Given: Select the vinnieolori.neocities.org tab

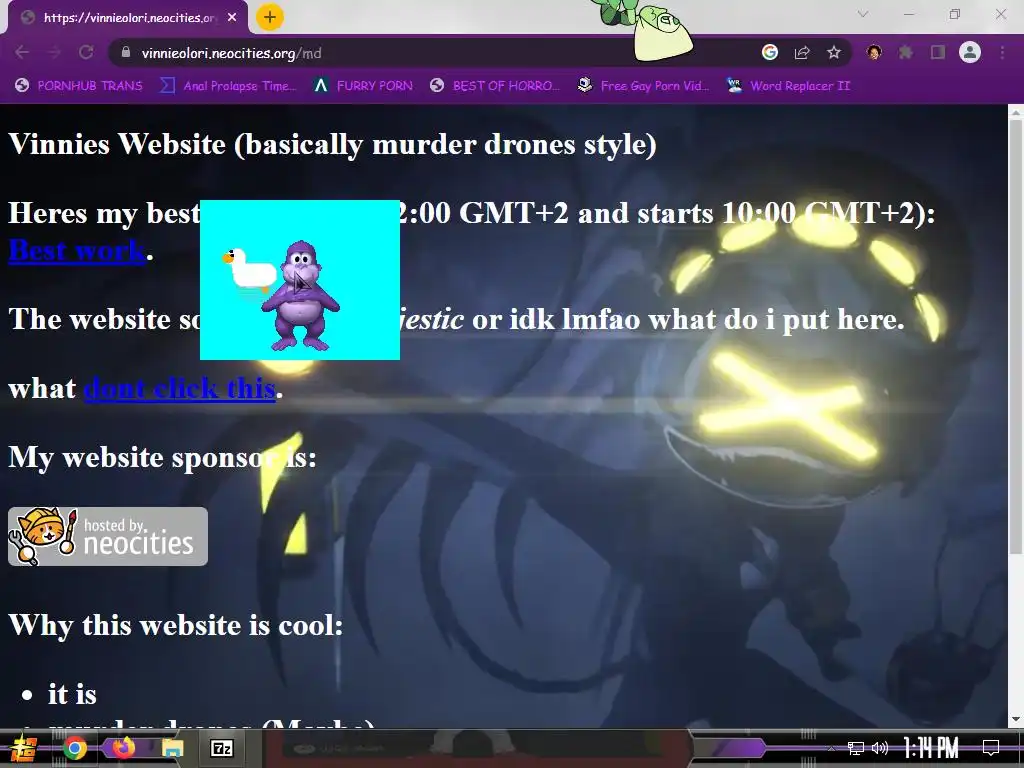Looking at the screenshot, I should click(x=128, y=18).
